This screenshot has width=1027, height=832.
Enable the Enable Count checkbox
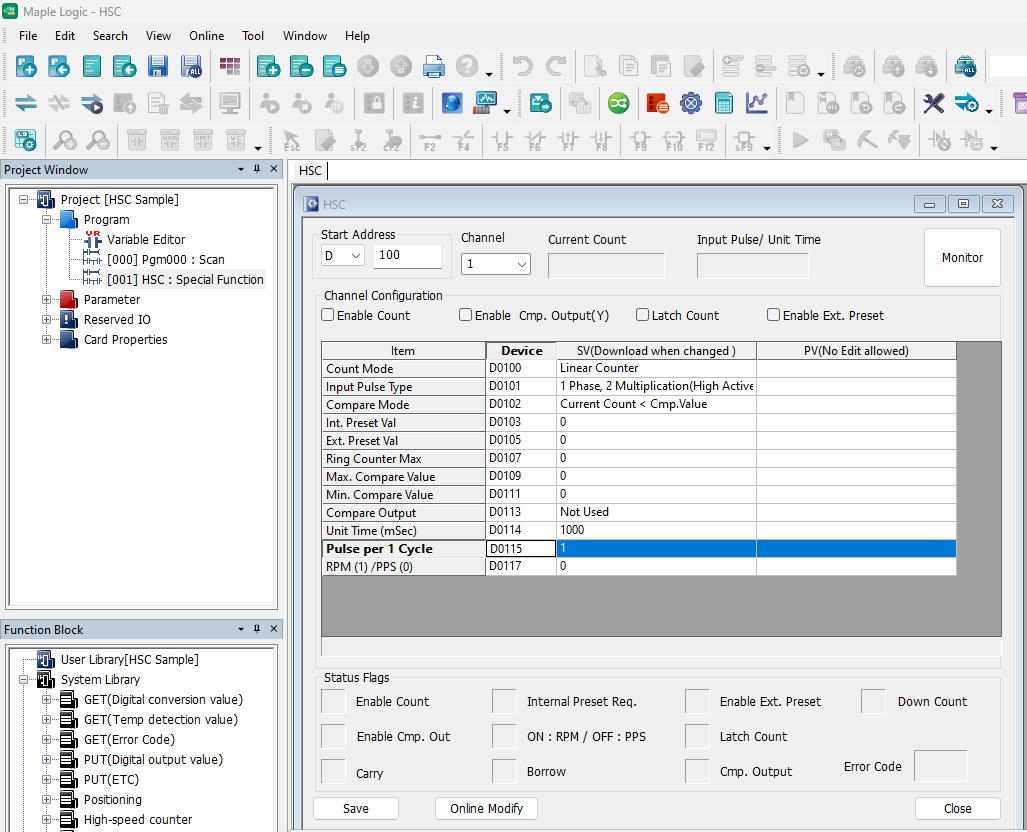pos(328,315)
